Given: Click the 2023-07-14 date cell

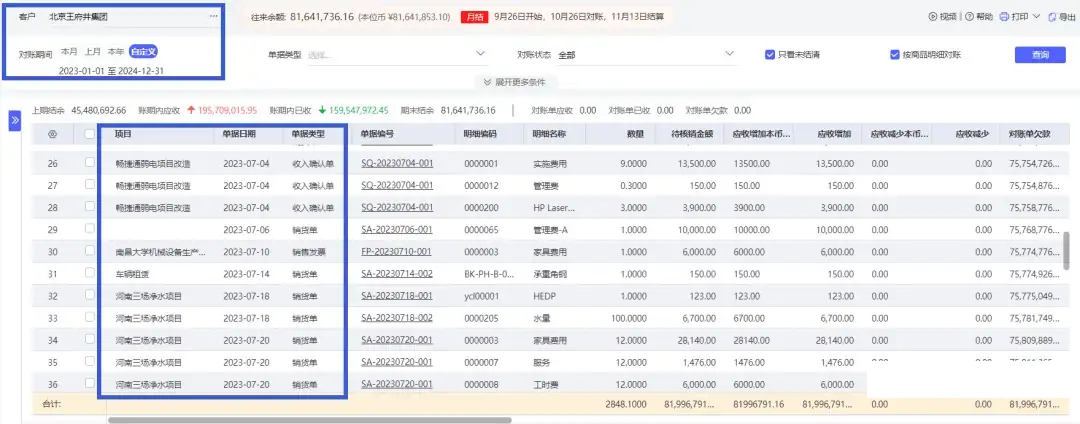Looking at the screenshot, I should coord(246,274).
